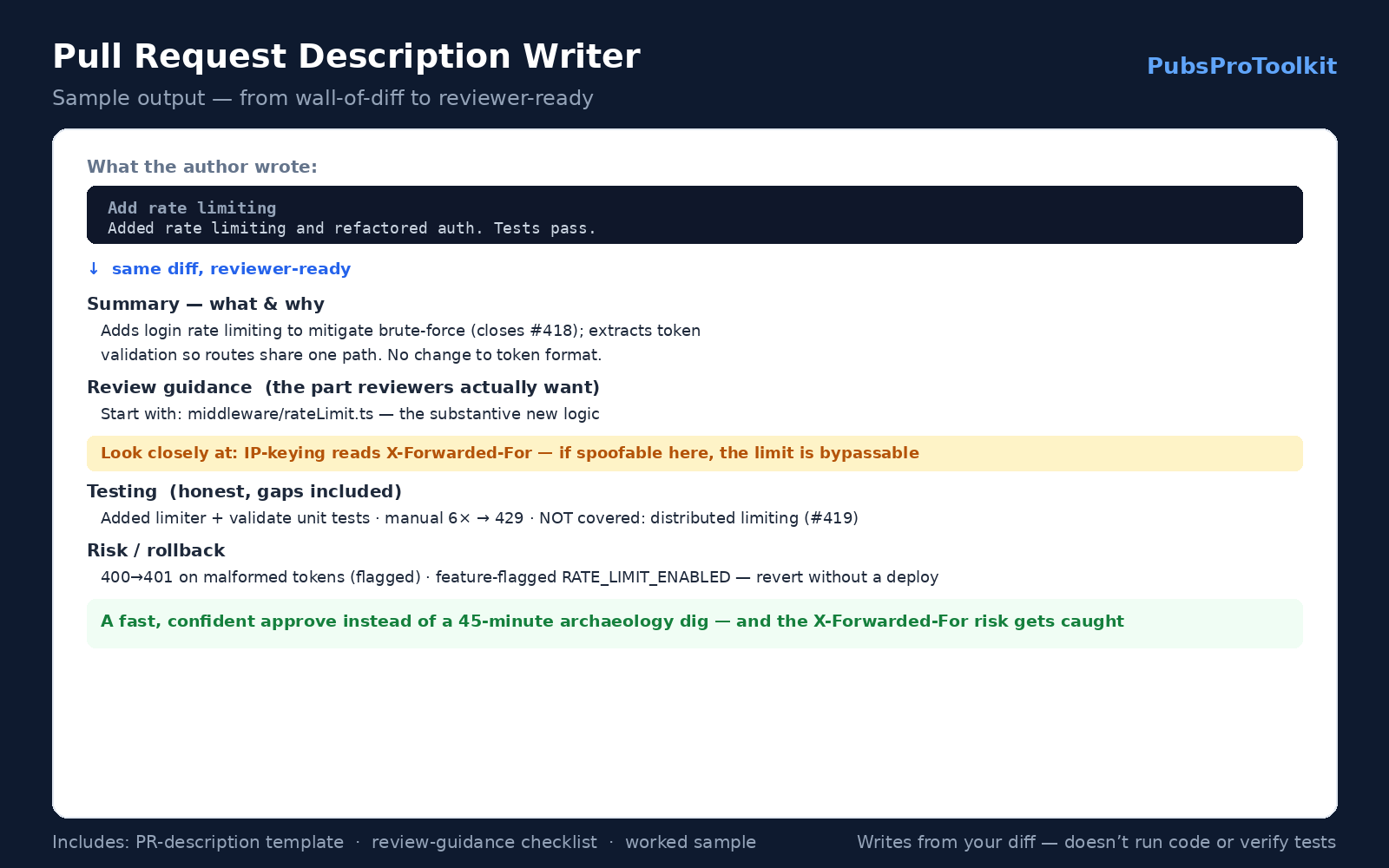Click 'Added rate limiting and refactored auth' line
This screenshot has height=868, width=1389.
(352, 228)
